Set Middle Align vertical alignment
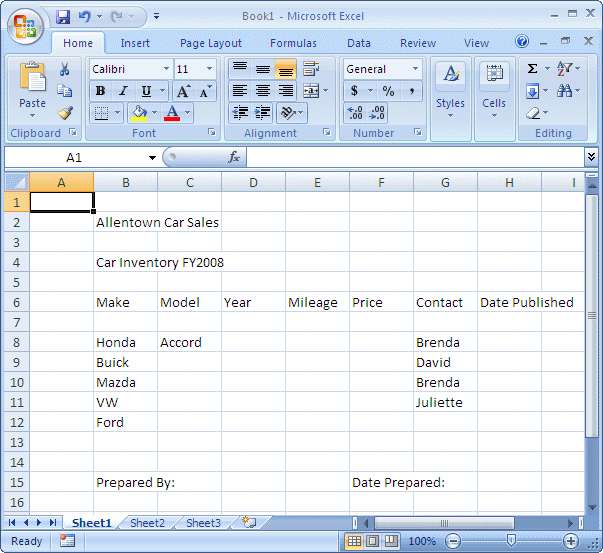Screen dimensions: 603x553 coord(263,69)
